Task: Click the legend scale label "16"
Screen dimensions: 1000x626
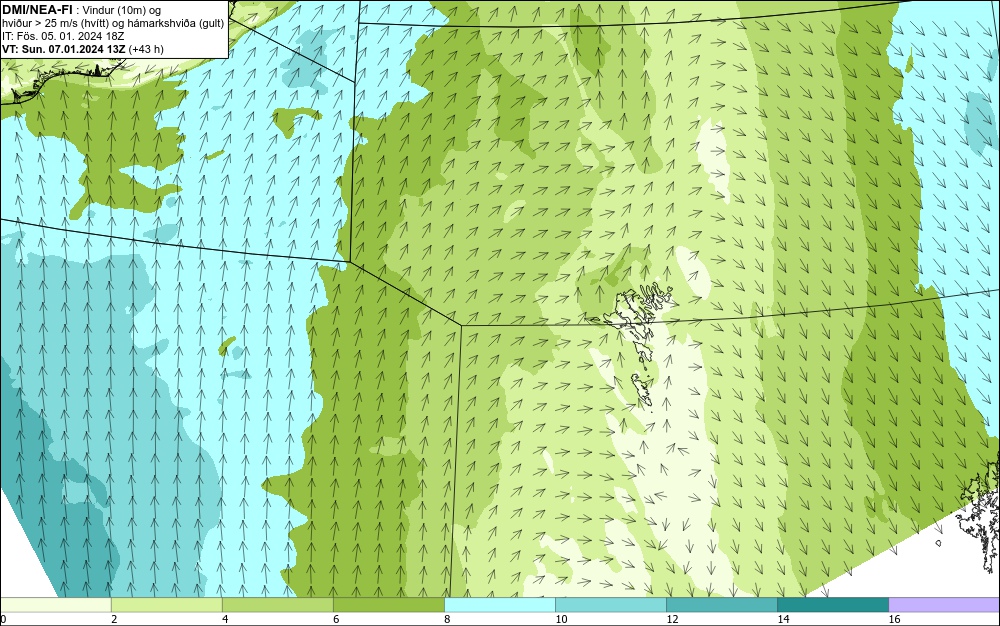Action: 893,619
